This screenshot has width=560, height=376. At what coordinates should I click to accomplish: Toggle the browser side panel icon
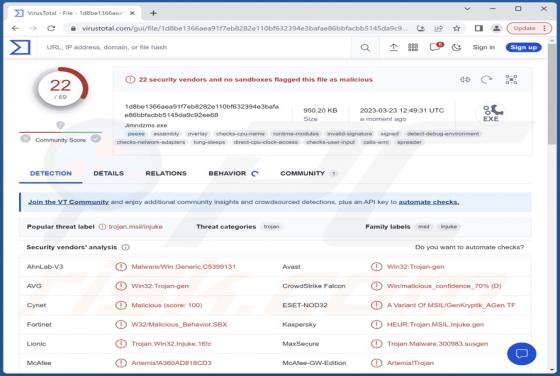479,28
